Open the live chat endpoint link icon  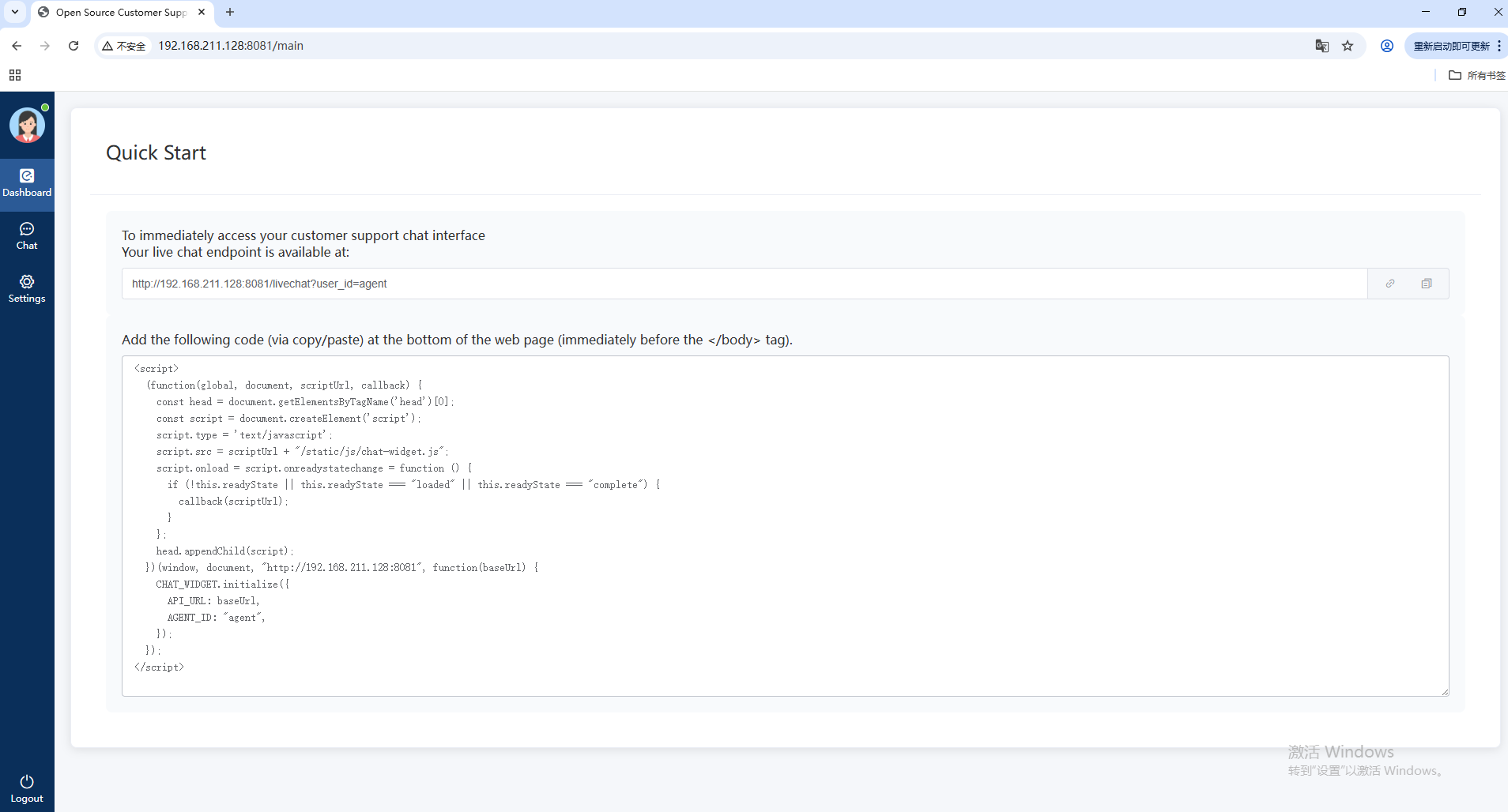1390,284
